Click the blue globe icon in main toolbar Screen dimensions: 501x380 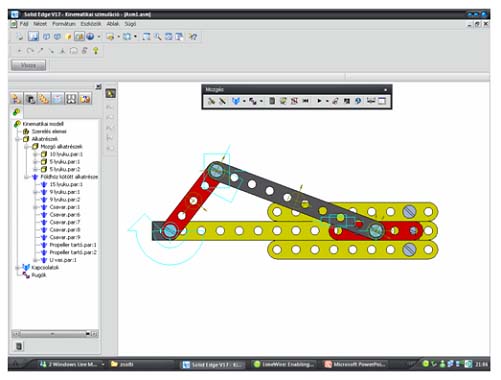(x=90, y=36)
